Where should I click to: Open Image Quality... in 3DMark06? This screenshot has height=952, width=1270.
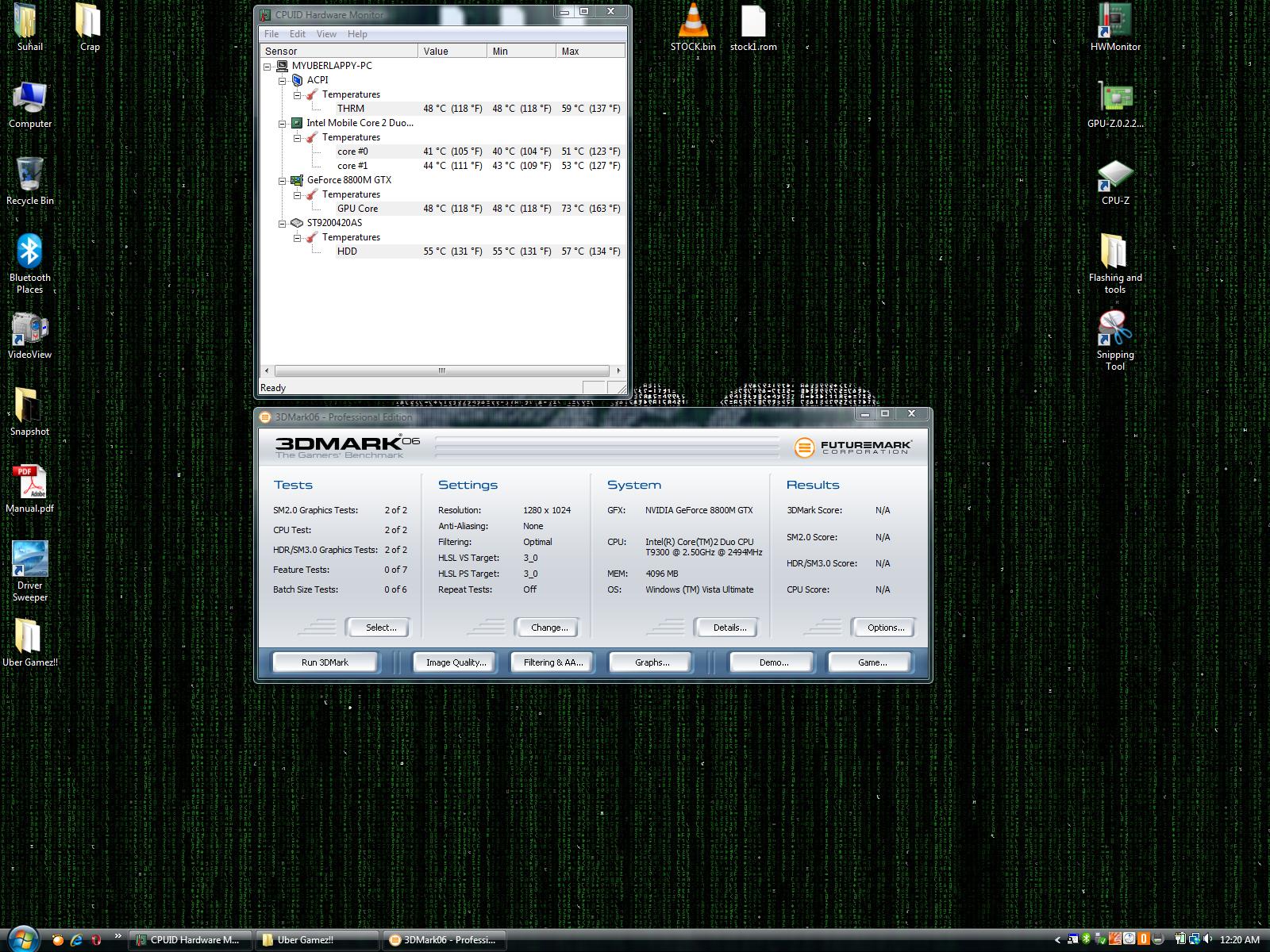click(x=456, y=662)
